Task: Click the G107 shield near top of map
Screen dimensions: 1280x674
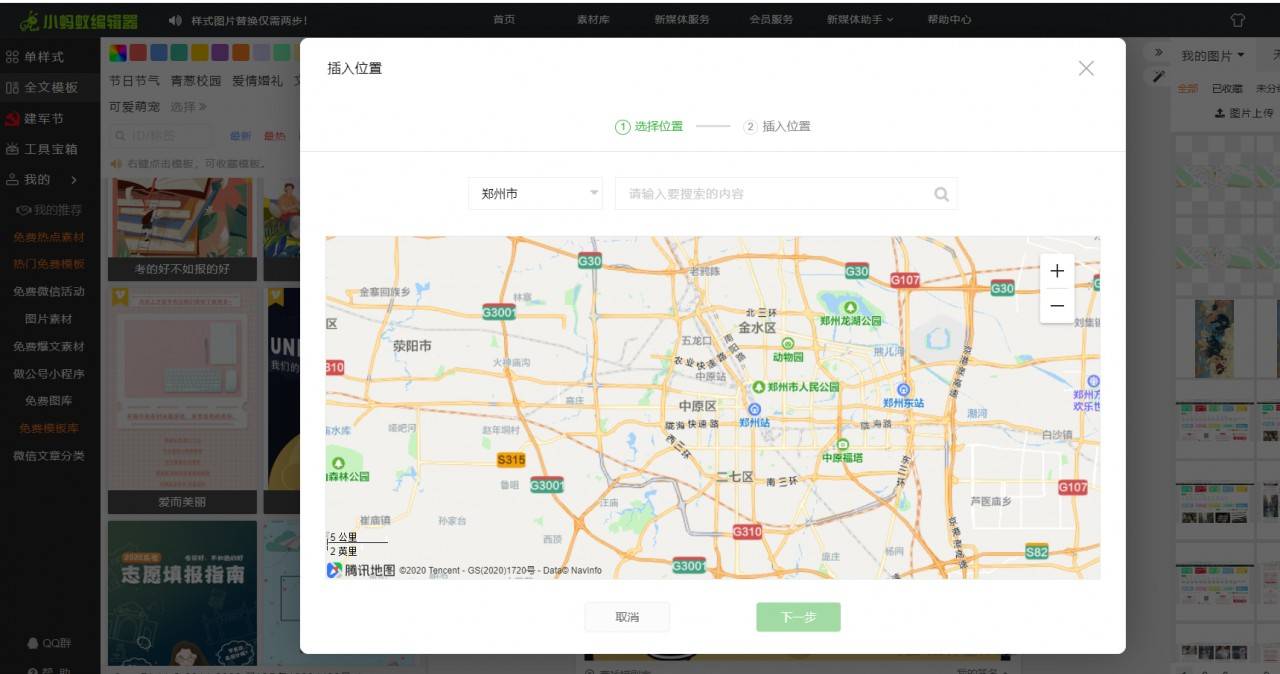Action: [905, 280]
